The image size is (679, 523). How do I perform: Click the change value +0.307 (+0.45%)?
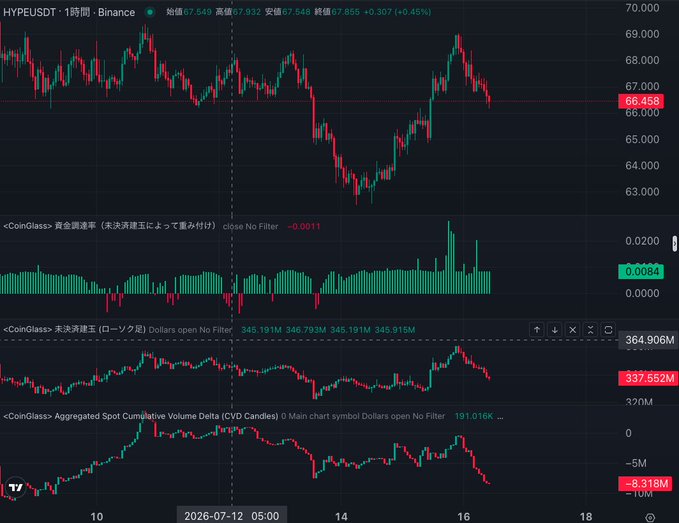(397, 12)
